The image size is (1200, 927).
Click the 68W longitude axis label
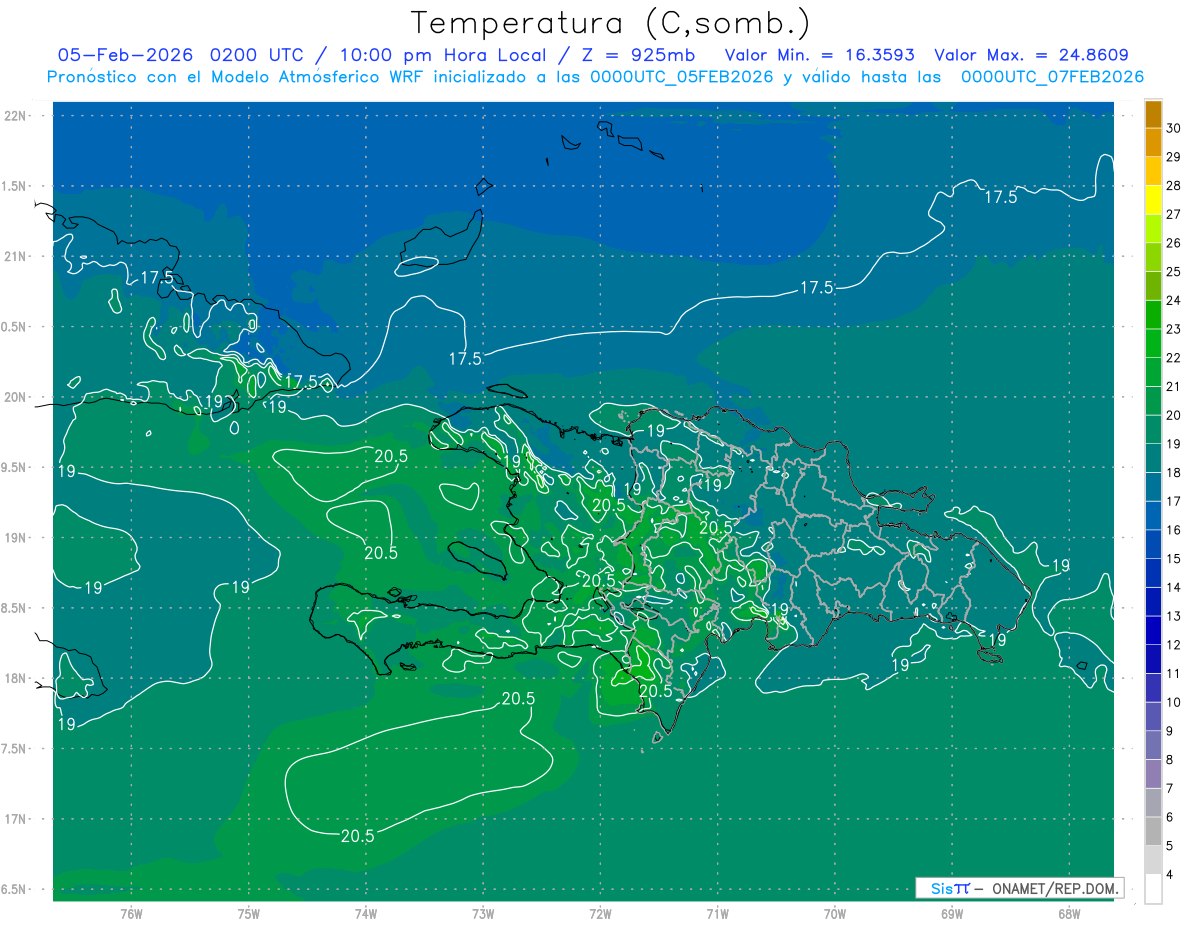point(1068,914)
